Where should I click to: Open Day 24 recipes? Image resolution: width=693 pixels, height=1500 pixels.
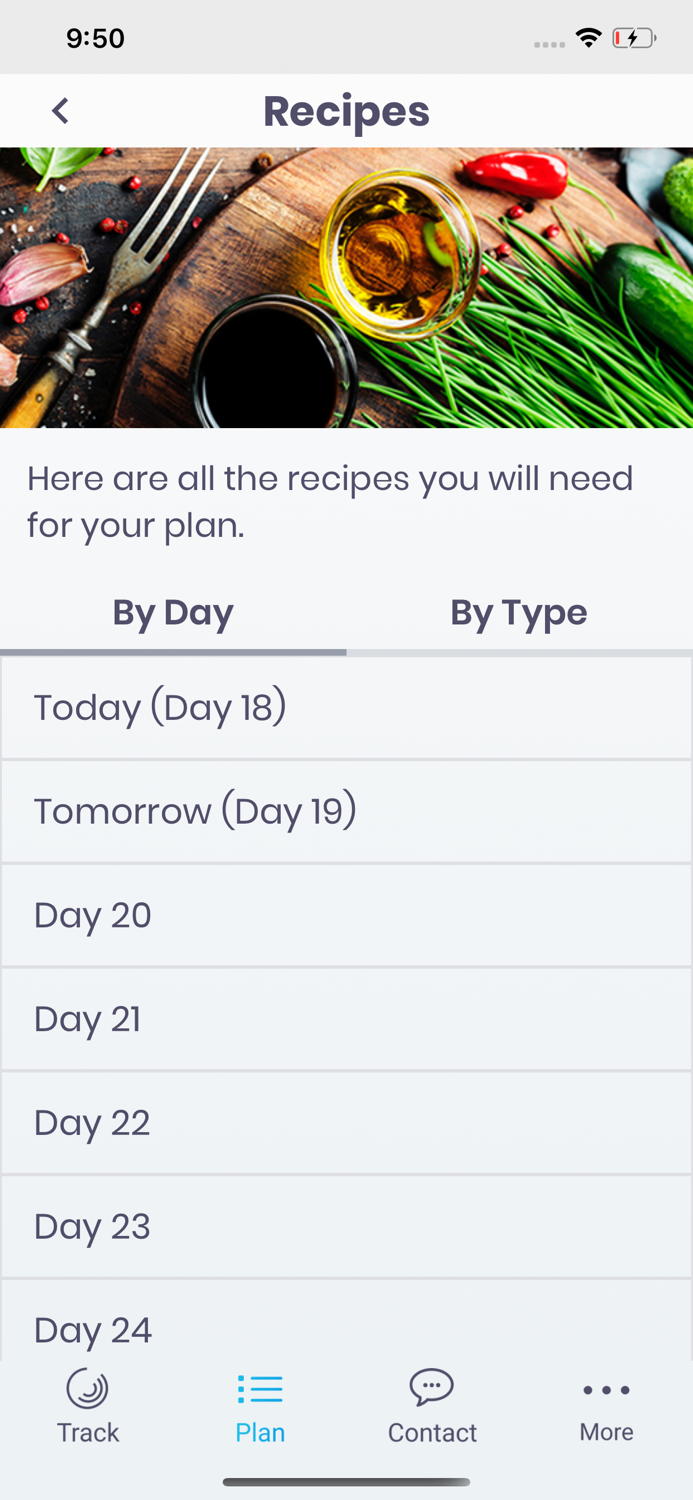click(x=346, y=1330)
